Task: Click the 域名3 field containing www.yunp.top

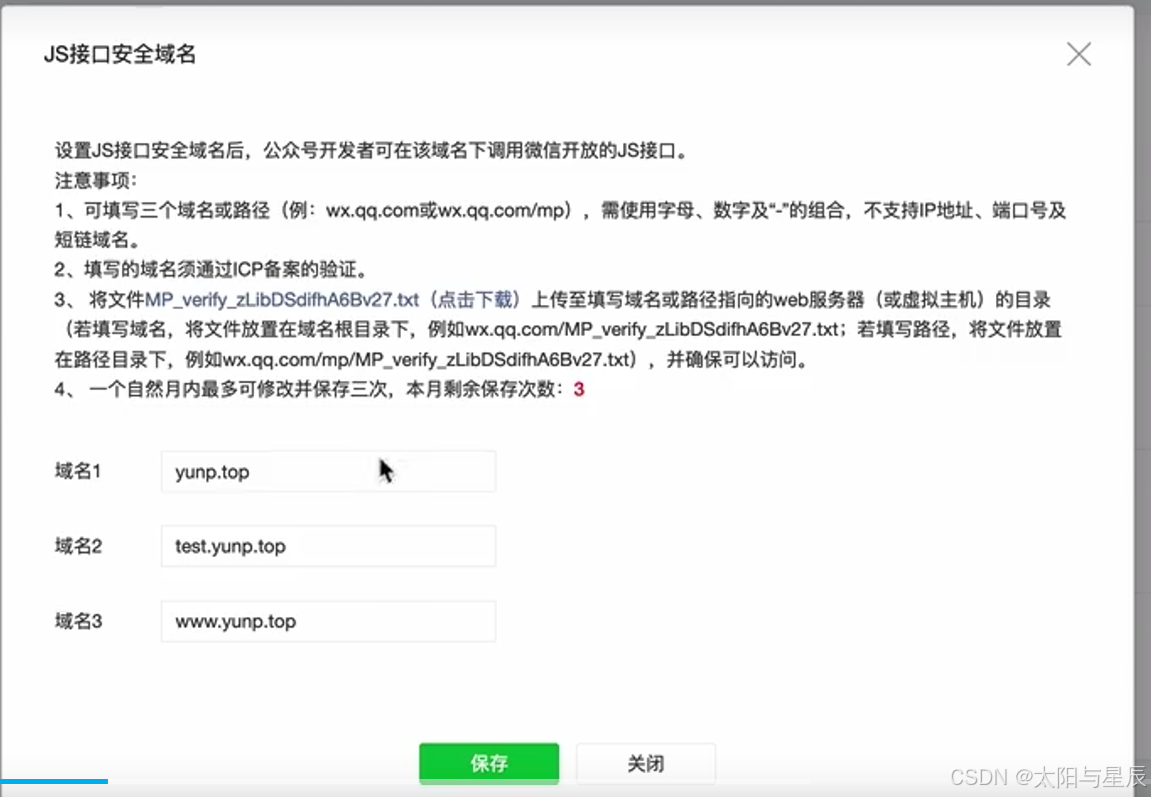Action: [328, 621]
